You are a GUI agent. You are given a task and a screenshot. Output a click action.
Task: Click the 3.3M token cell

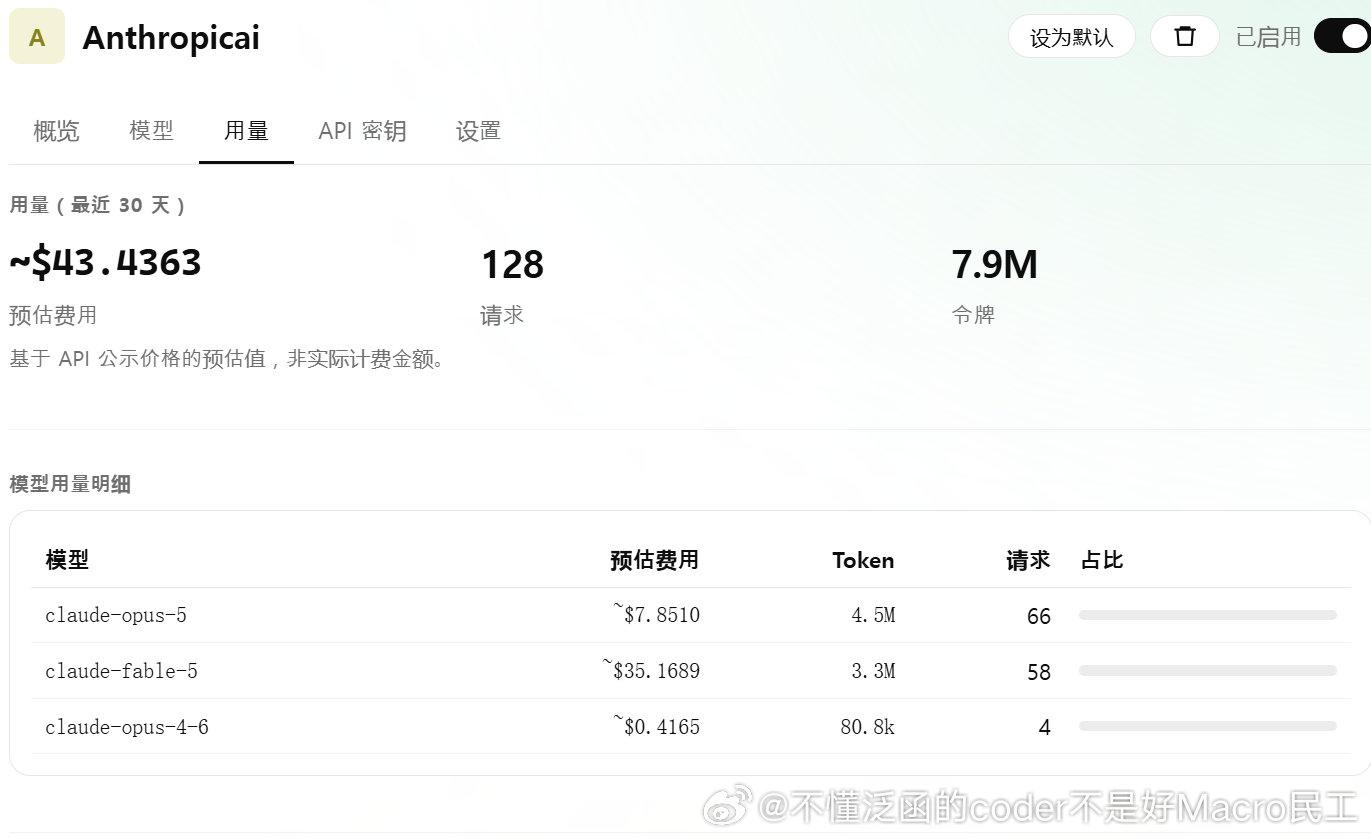(873, 671)
